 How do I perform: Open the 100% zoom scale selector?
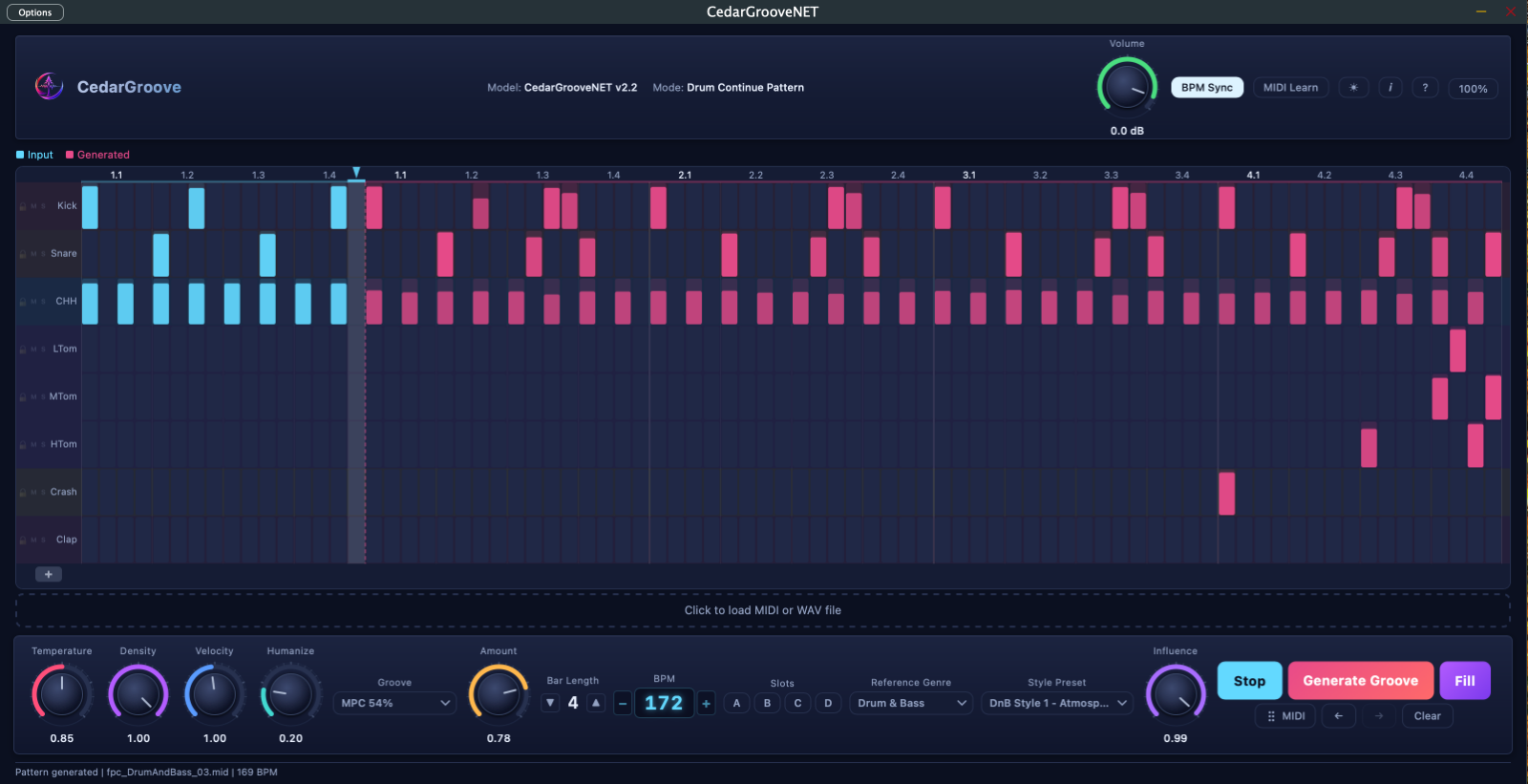coord(1473,89)
